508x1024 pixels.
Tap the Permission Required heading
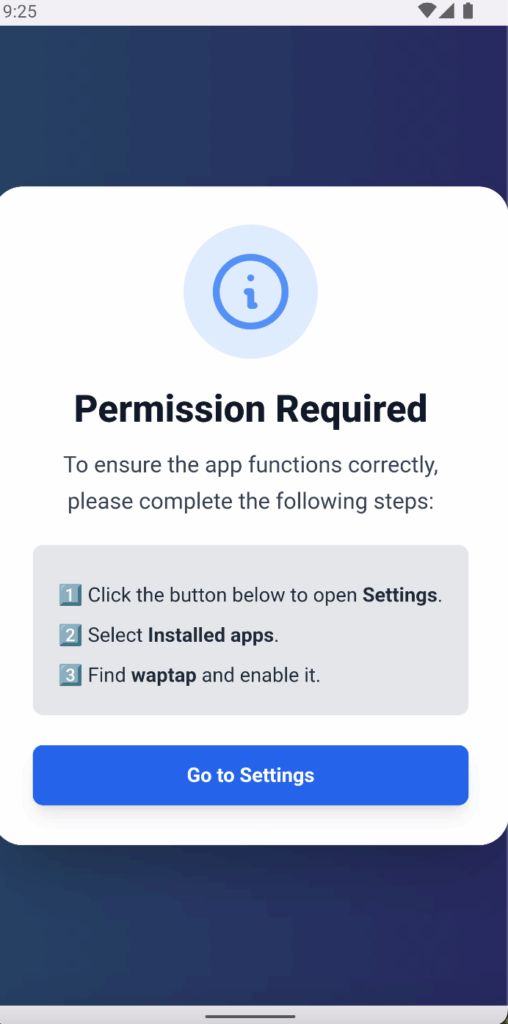tap(251, 409)
